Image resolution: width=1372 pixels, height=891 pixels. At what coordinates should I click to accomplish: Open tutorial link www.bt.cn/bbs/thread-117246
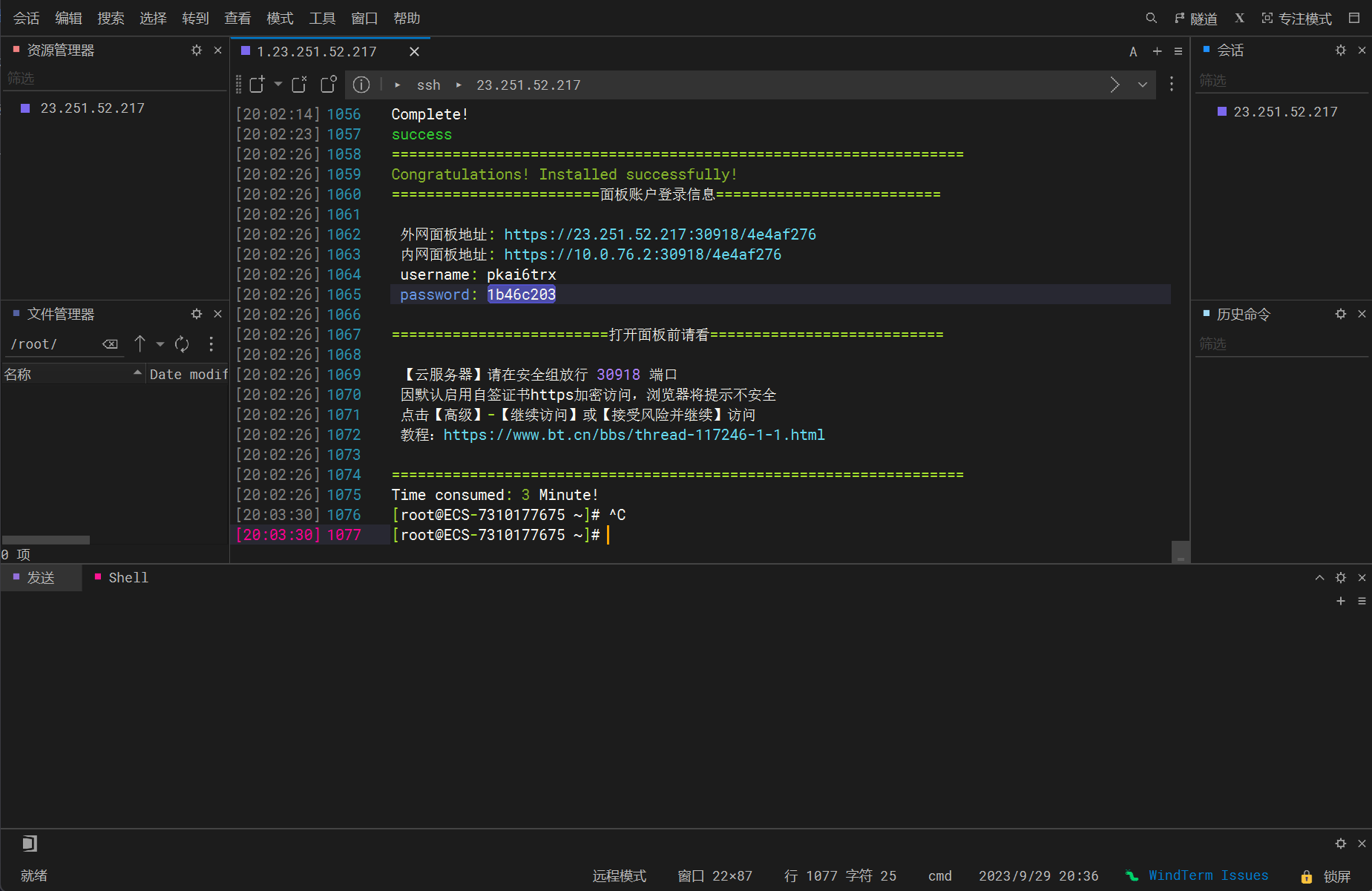pyautogui.click(x=634, y=435)
